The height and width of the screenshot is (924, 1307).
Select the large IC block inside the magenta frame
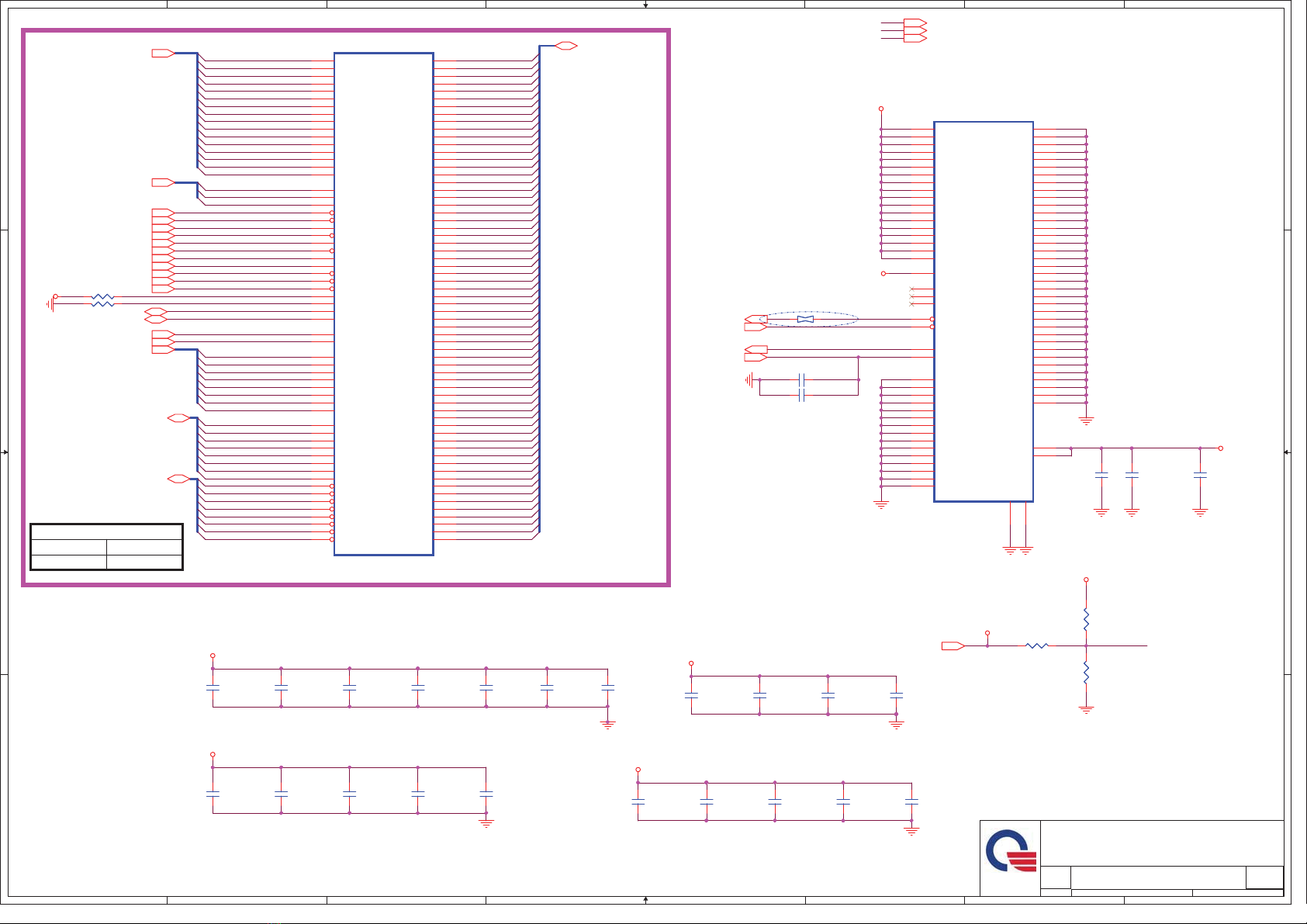[384, 304]
